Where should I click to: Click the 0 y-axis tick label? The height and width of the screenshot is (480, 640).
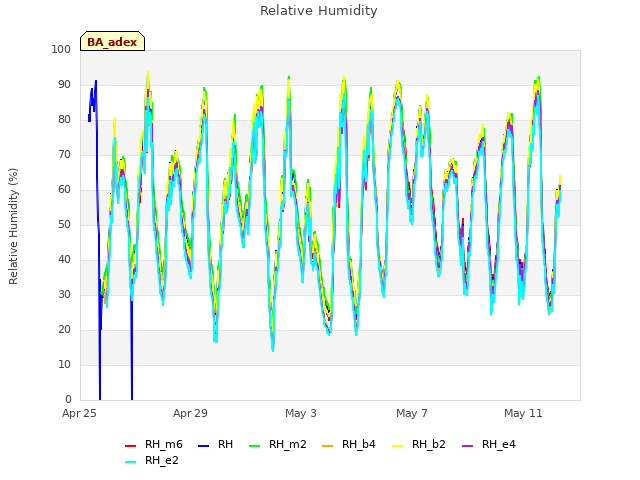point(68,400)
